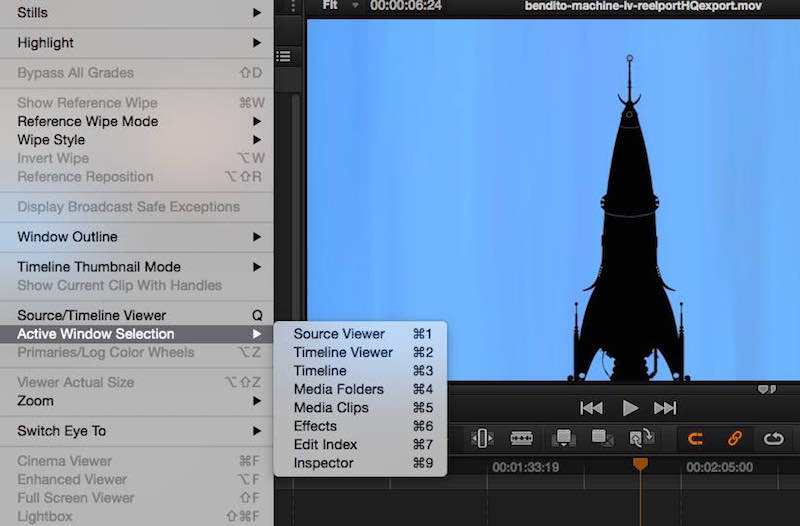Click the orange timeline playhead handle
This screenshot has width=800, height=526.
640,464
